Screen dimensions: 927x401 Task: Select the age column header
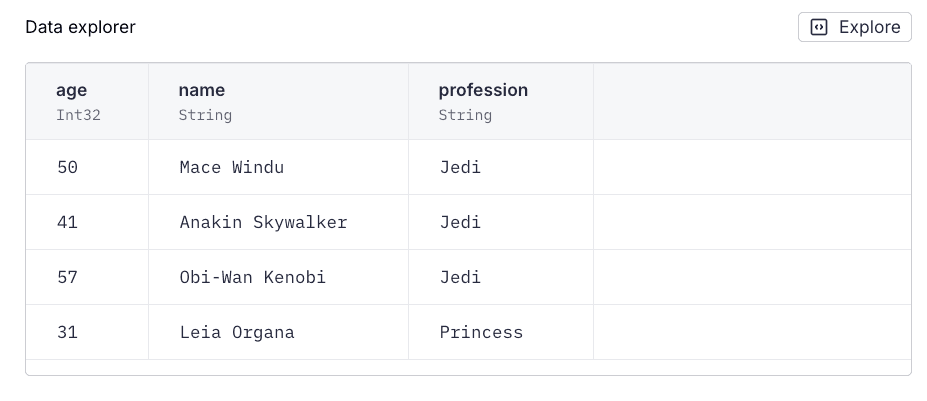coord(72,90)
